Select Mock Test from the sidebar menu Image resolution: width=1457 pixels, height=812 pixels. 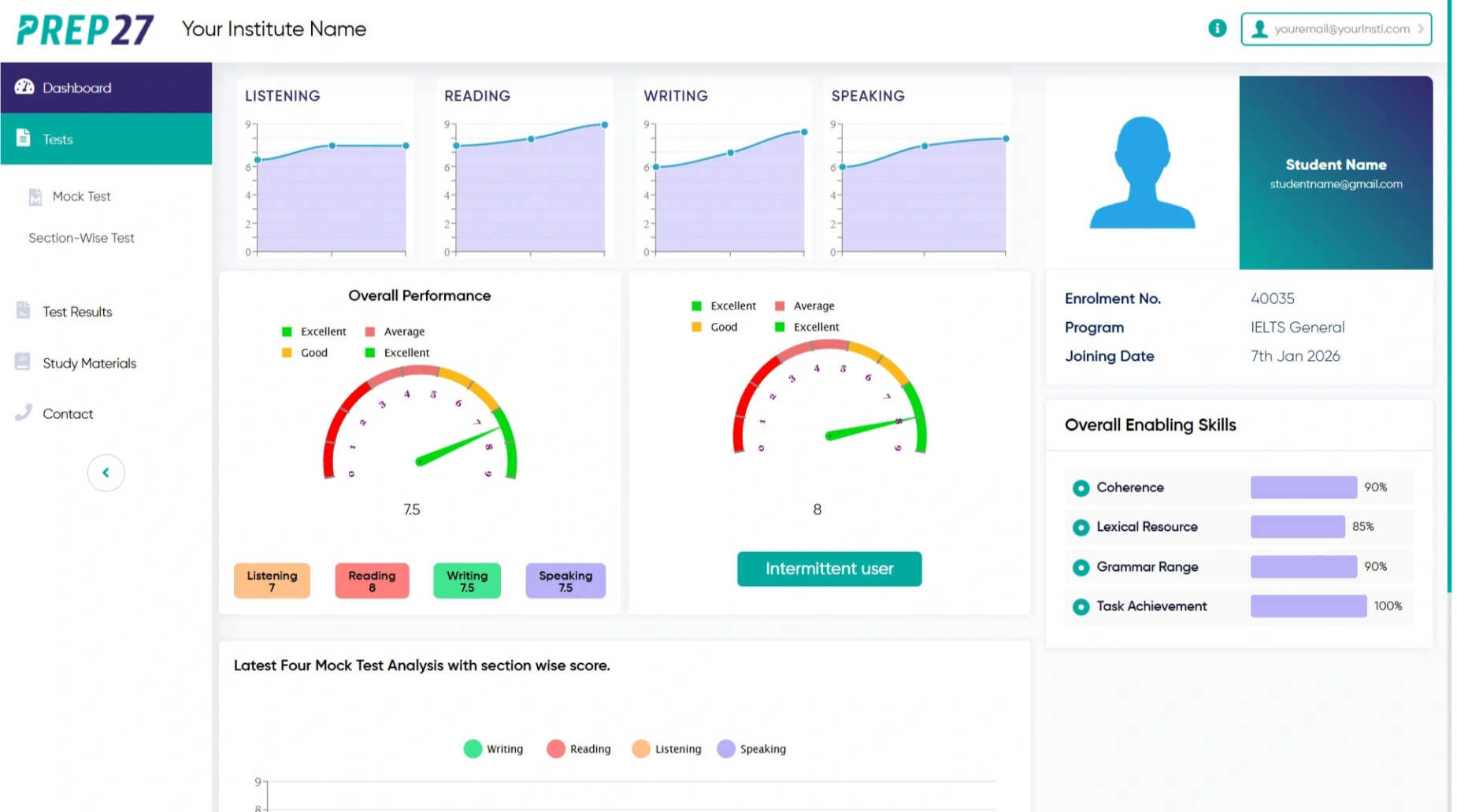(x=82, y=196)
